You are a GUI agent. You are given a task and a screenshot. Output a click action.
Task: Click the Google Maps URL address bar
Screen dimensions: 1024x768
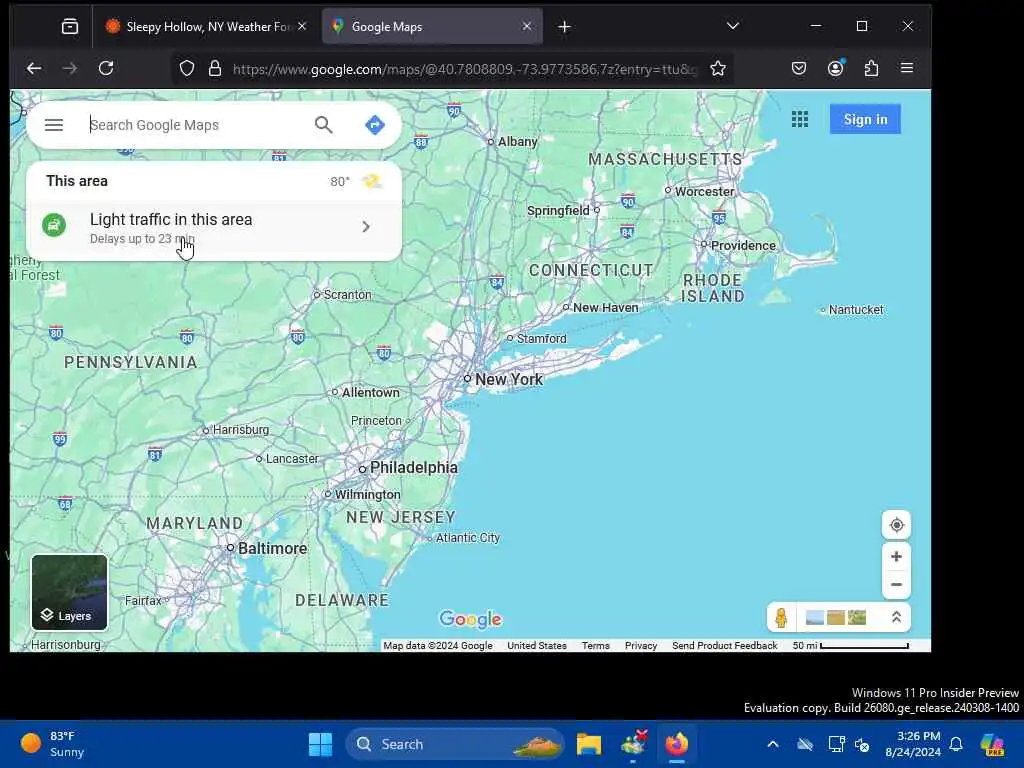(x=465, y=69)
